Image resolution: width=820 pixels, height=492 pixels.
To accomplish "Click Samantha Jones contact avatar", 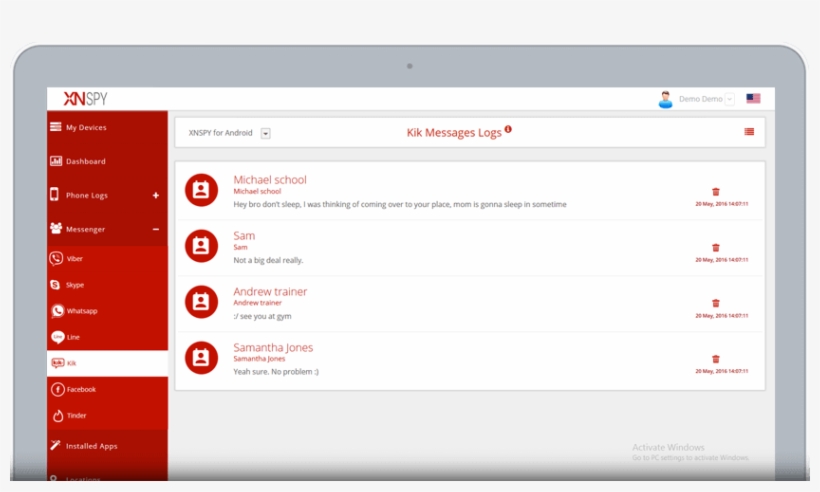I will [201, 358].
